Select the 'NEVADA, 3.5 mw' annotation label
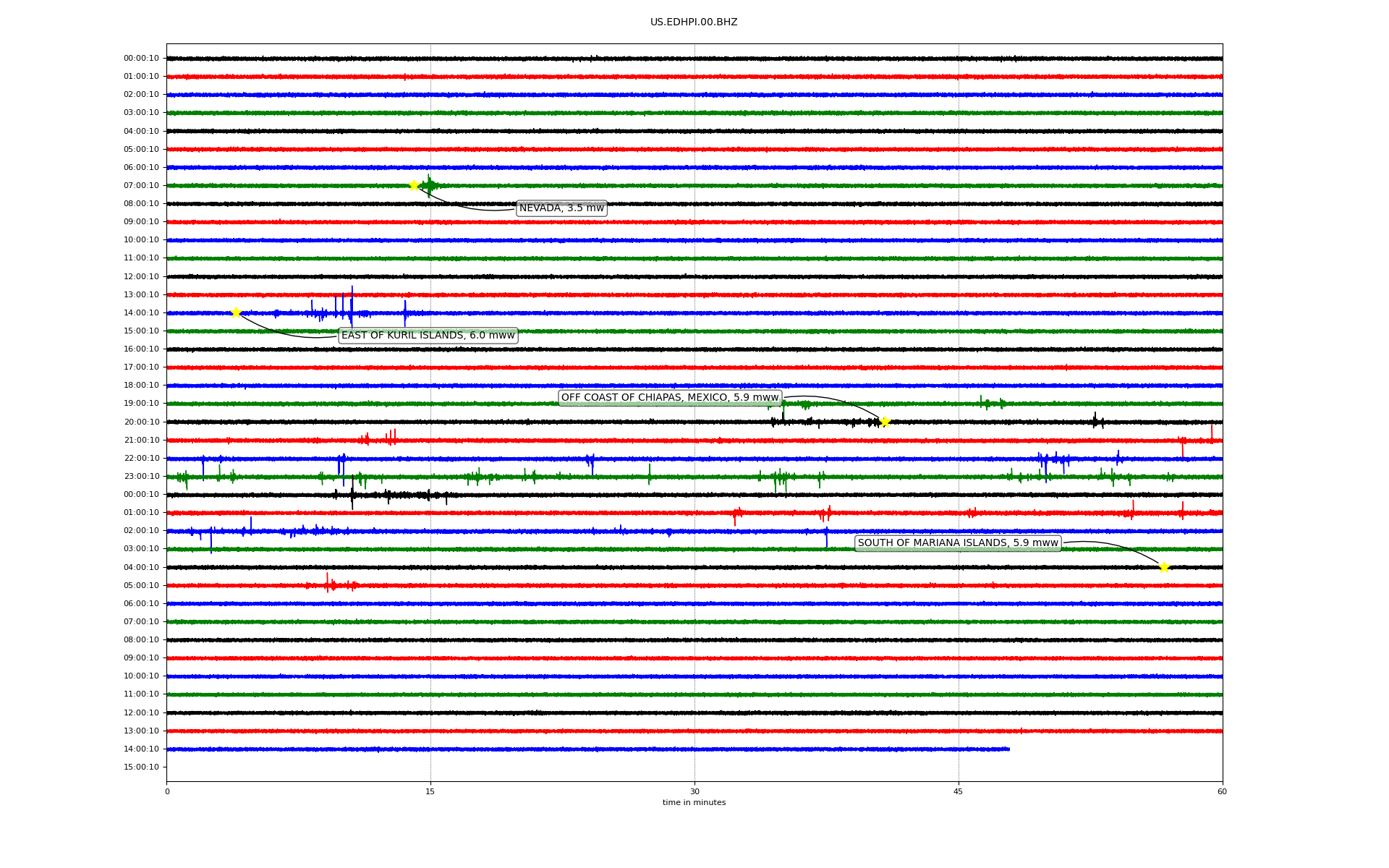The image size is (1389, 868). 561,208
